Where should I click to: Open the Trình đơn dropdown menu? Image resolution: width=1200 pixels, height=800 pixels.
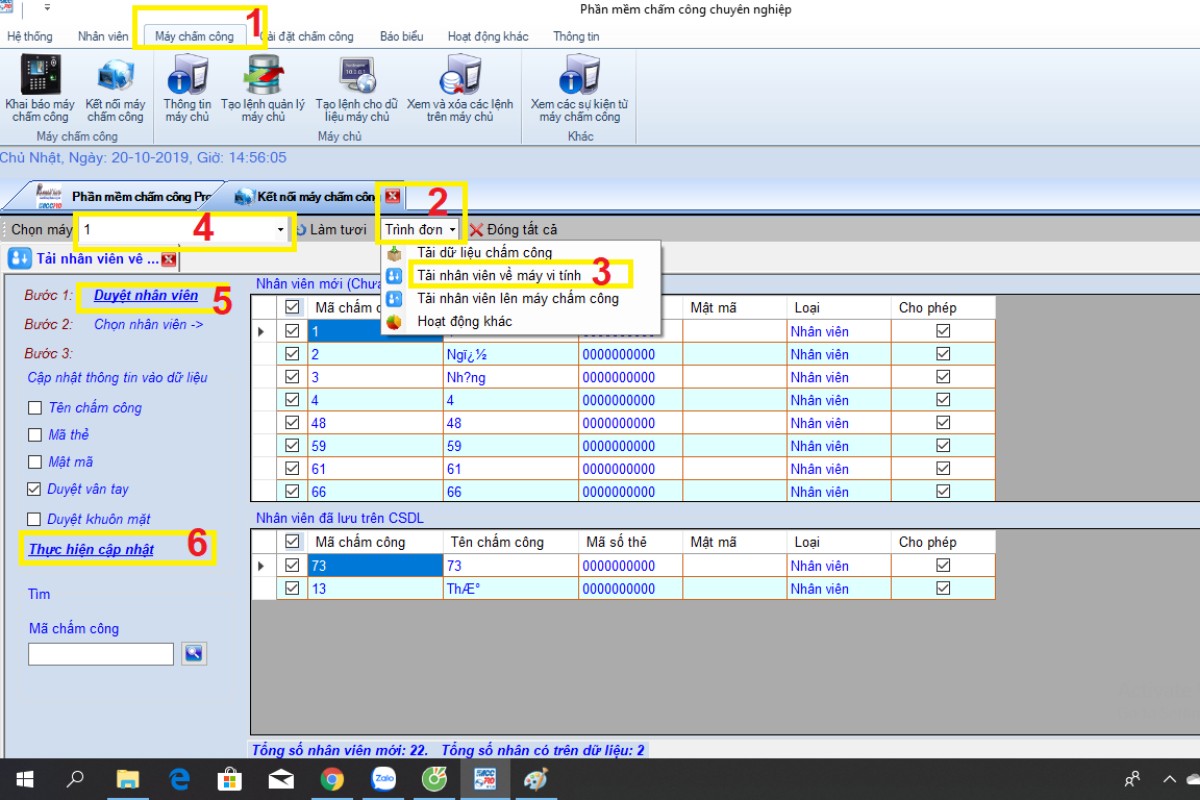click(x=420, y=230)
